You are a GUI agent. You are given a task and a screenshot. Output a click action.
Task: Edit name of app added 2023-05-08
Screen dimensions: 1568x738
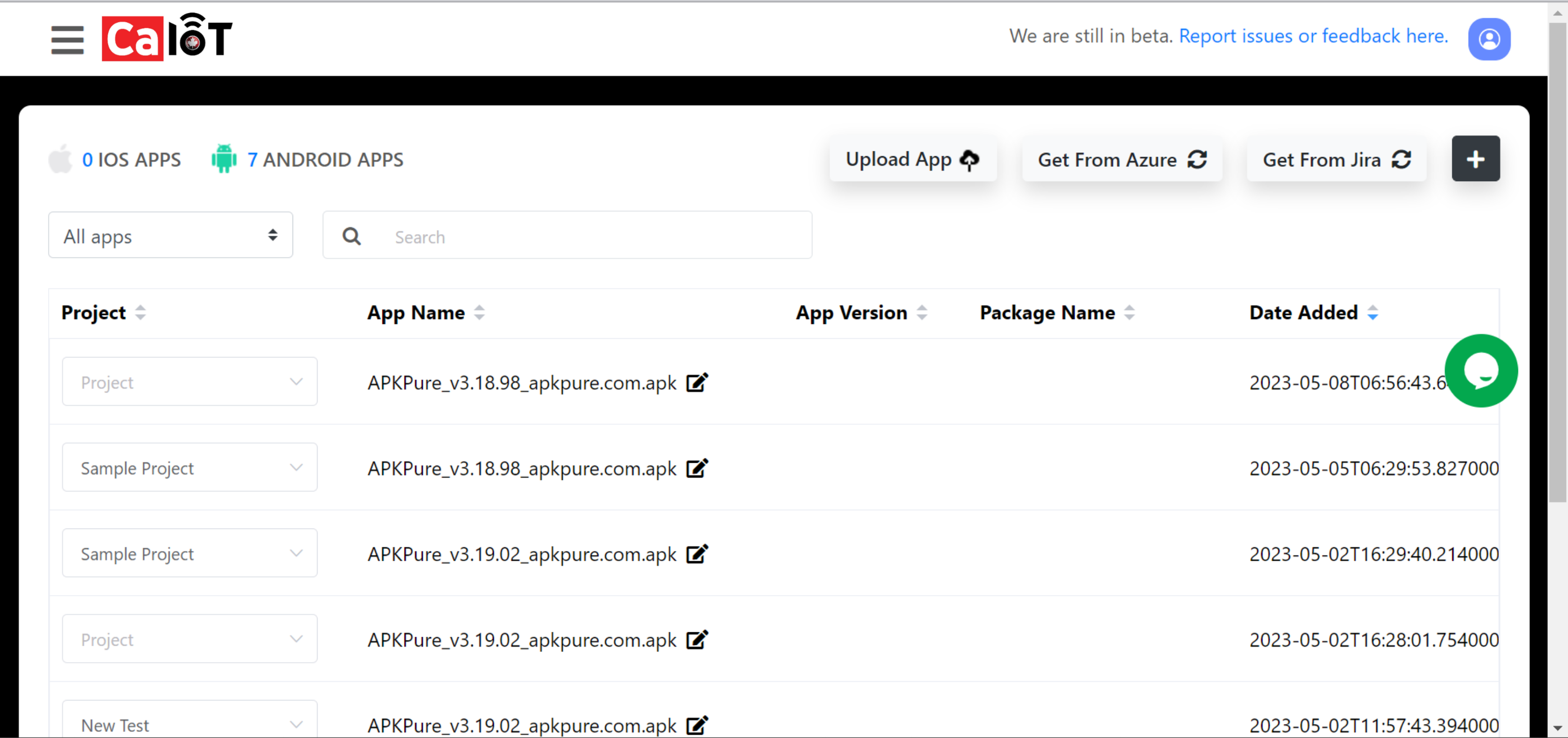pos(697,382)
